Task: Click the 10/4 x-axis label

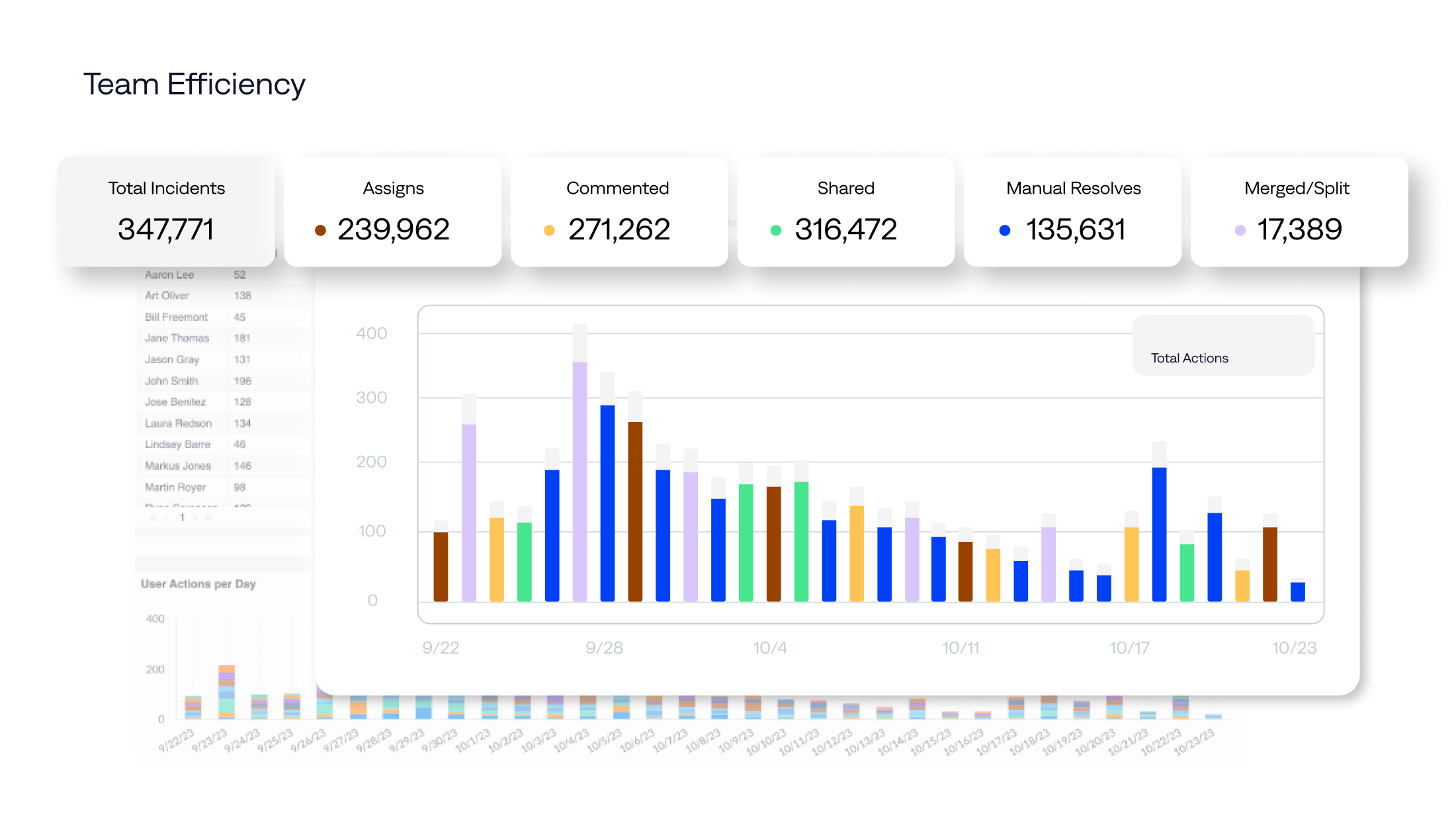Action: (770, 648)
